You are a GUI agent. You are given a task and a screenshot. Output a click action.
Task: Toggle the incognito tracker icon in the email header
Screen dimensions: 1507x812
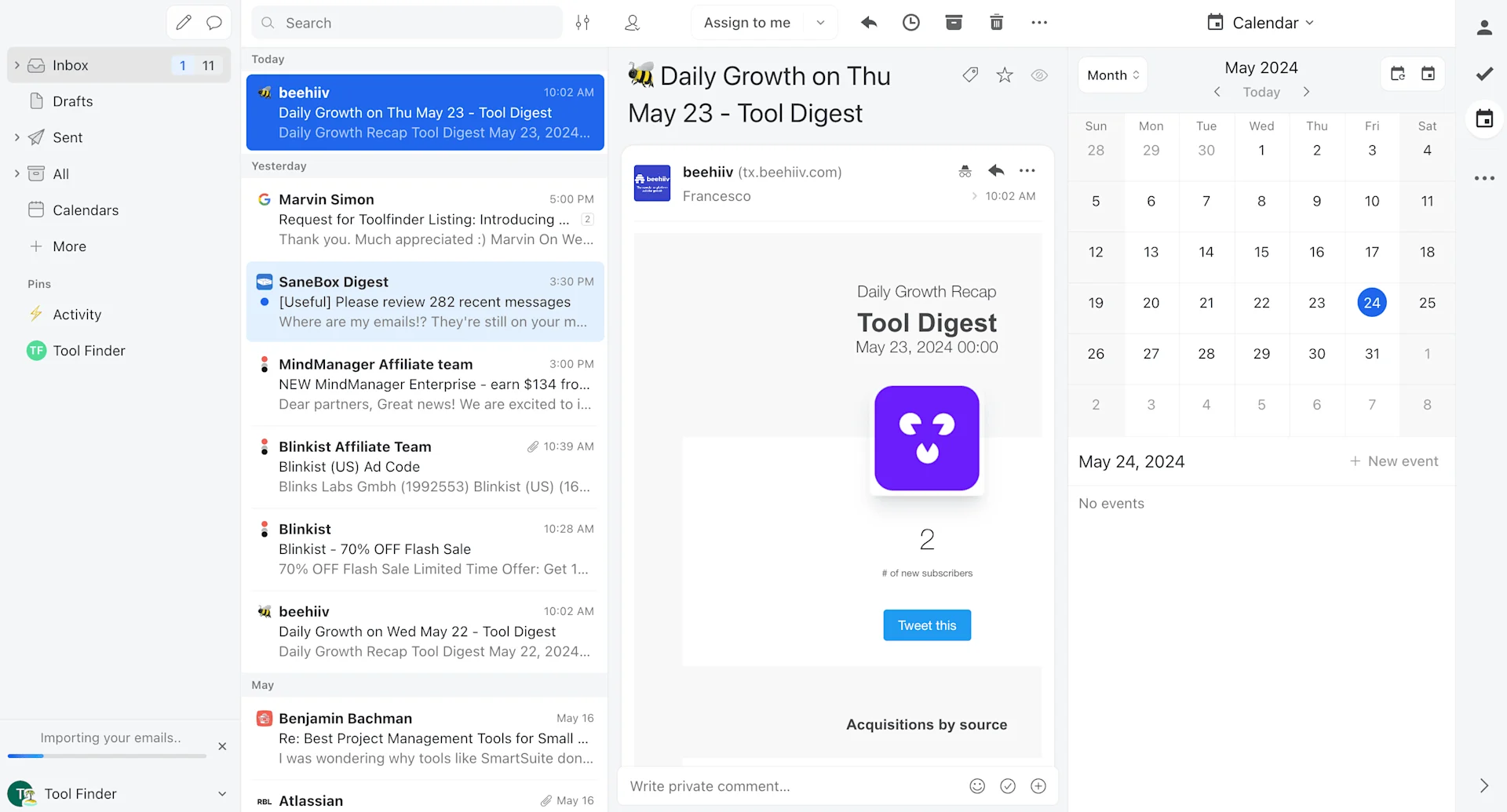[x=965, y=170]
